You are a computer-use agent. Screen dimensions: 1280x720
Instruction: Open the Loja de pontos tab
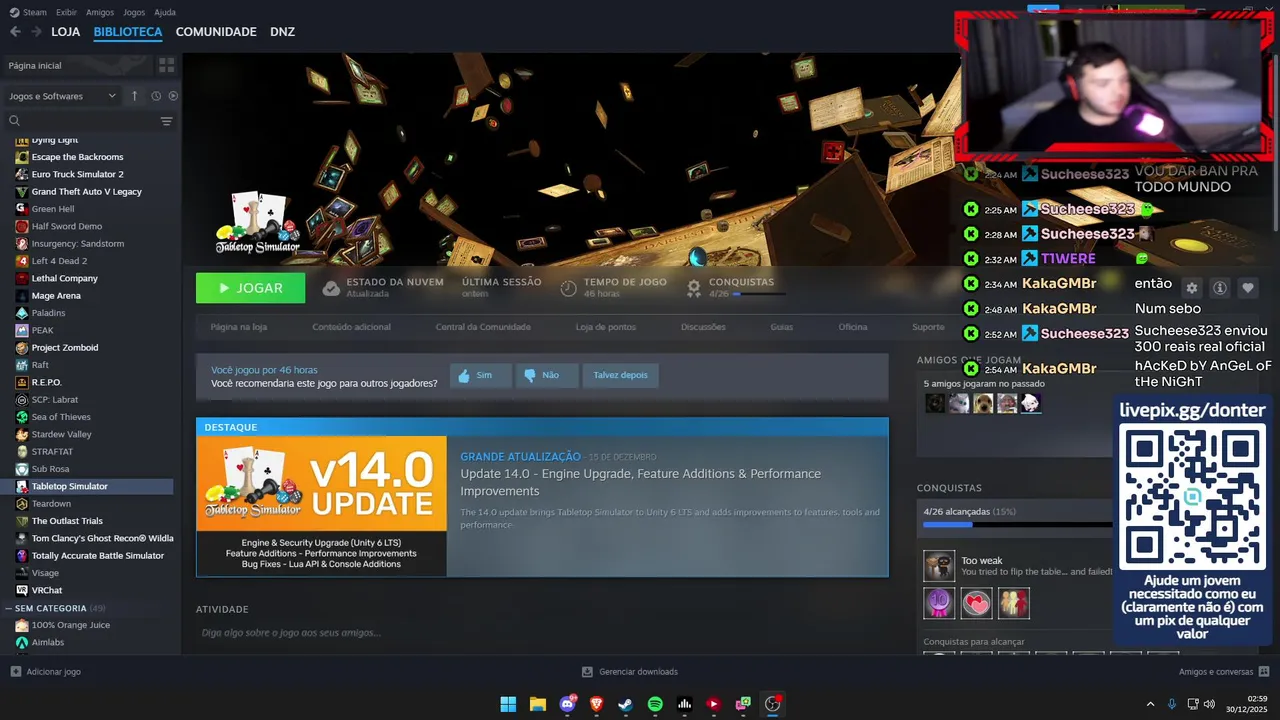pos(606,327)
